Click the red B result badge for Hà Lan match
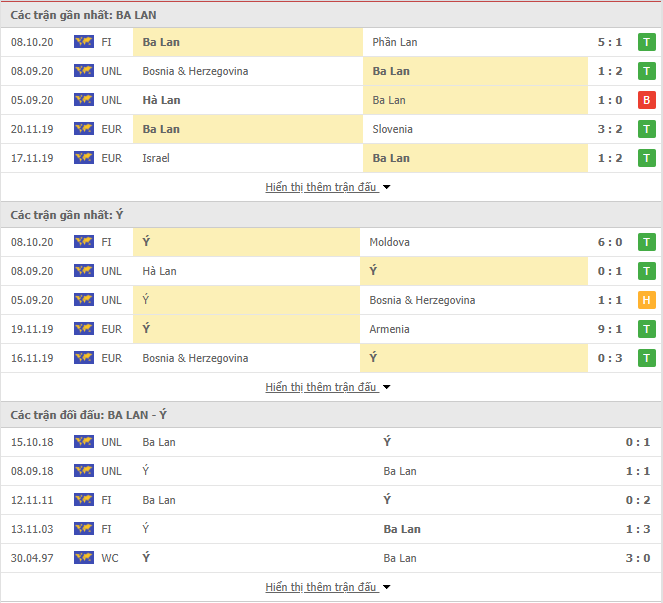Viewport: 663px width, 603px height. [647, 100]
